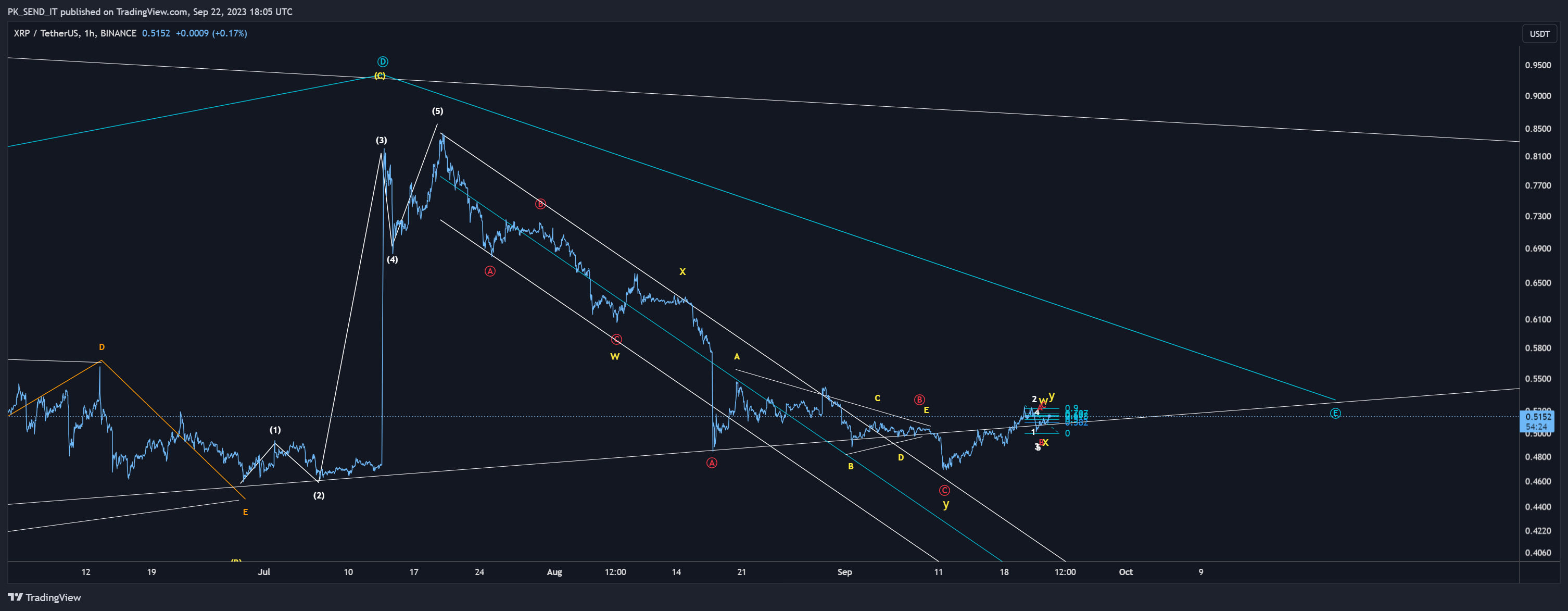
Task: Click the USDT currency button
Action: click(1539, 33)
